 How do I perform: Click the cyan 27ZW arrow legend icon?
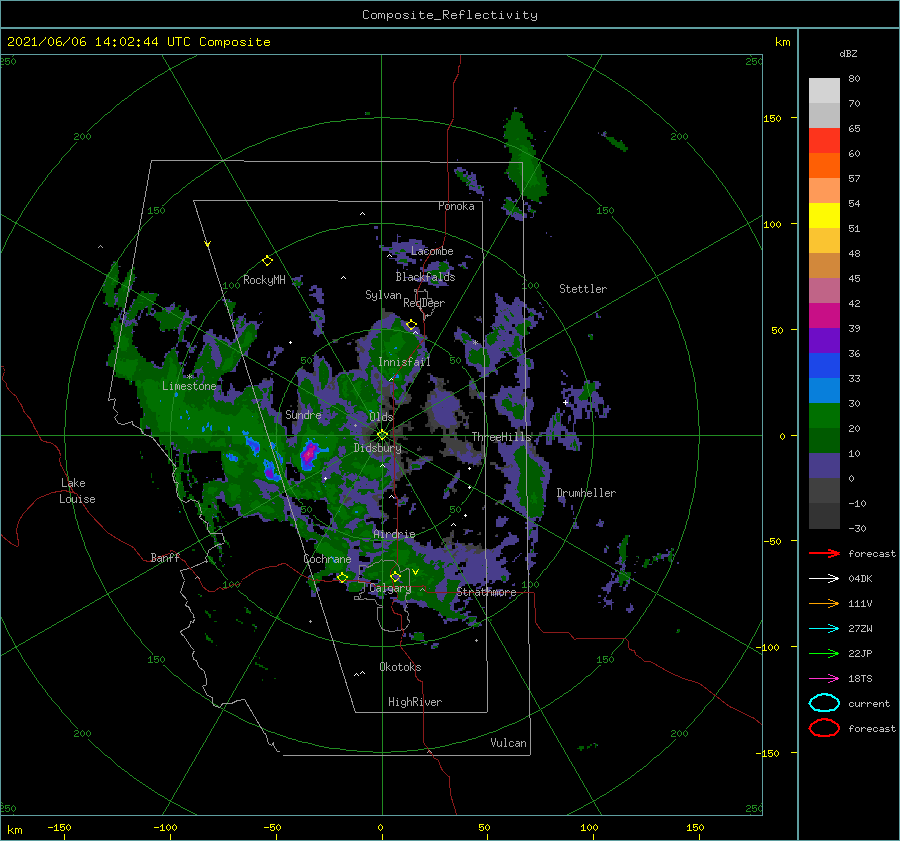click(x=824, y=629)
